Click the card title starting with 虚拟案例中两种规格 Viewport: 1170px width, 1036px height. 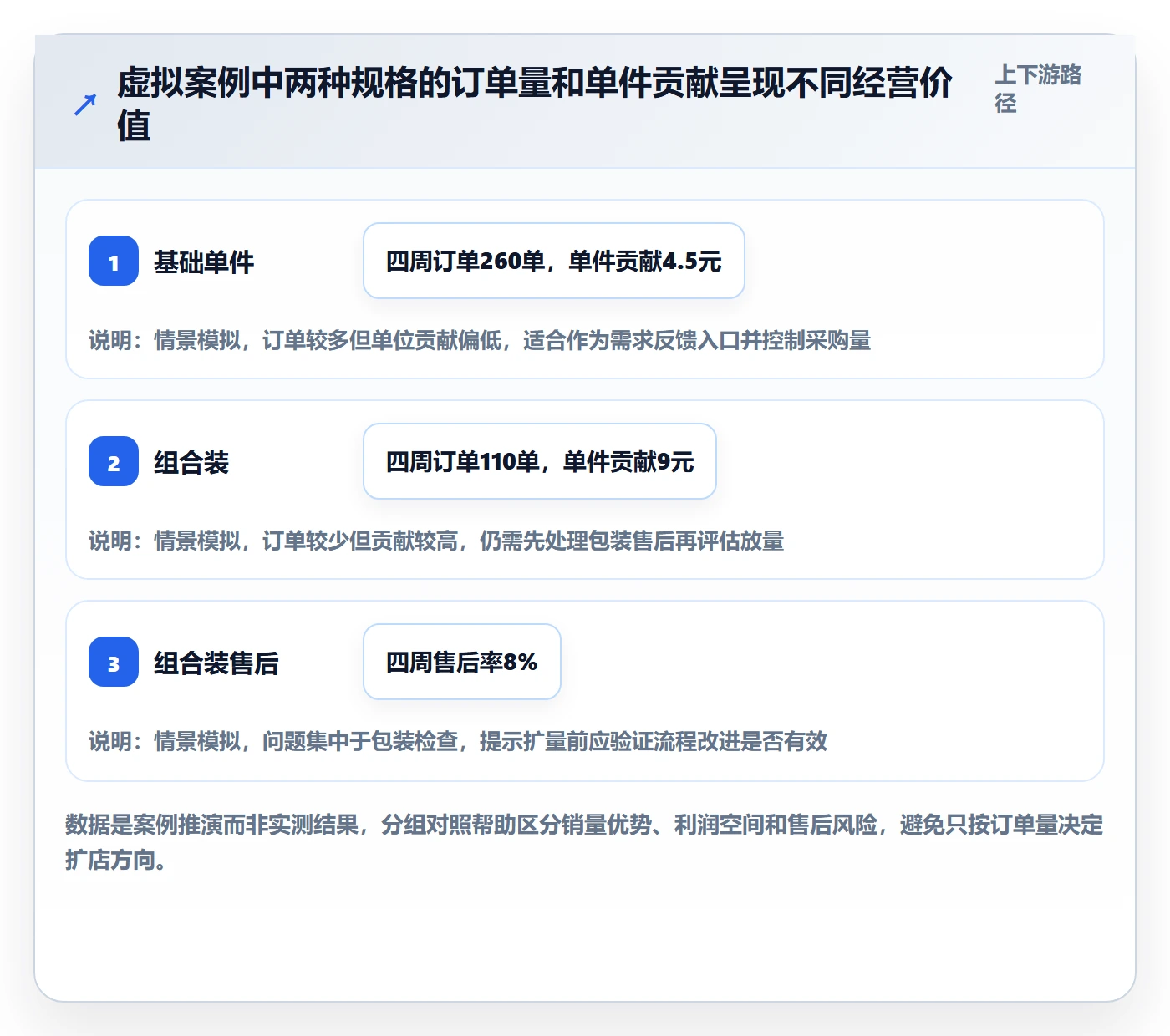pos(535,104)
